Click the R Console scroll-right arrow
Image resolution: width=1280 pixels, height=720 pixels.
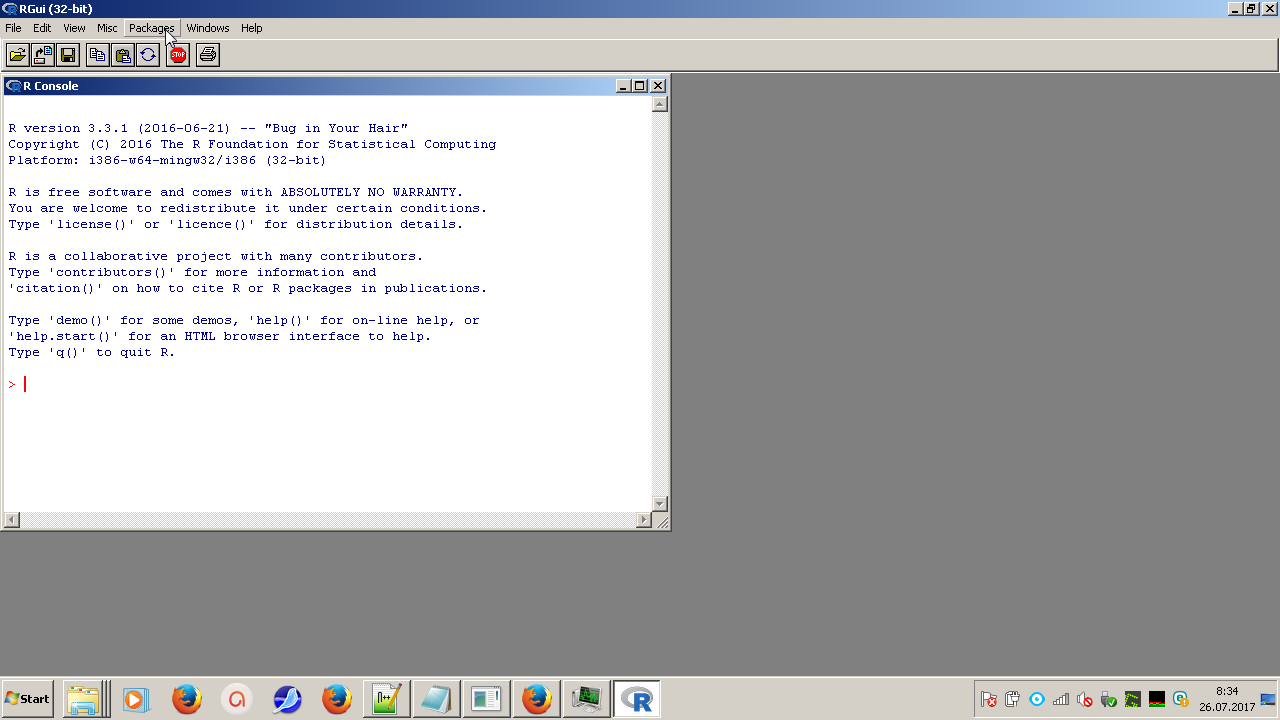pyautogui.click(x=644, y=520)
